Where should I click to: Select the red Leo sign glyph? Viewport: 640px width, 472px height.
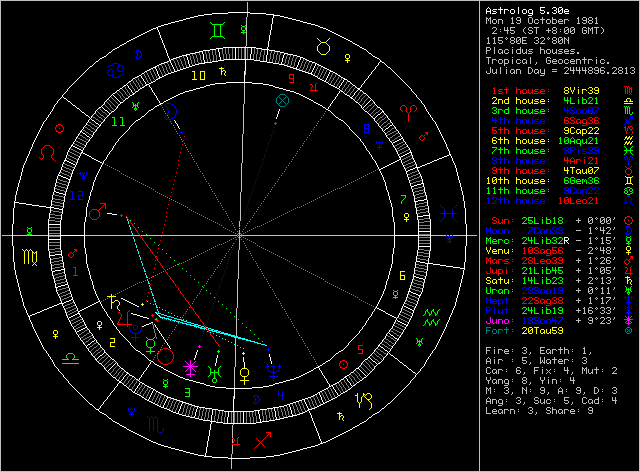coord(47,153)
